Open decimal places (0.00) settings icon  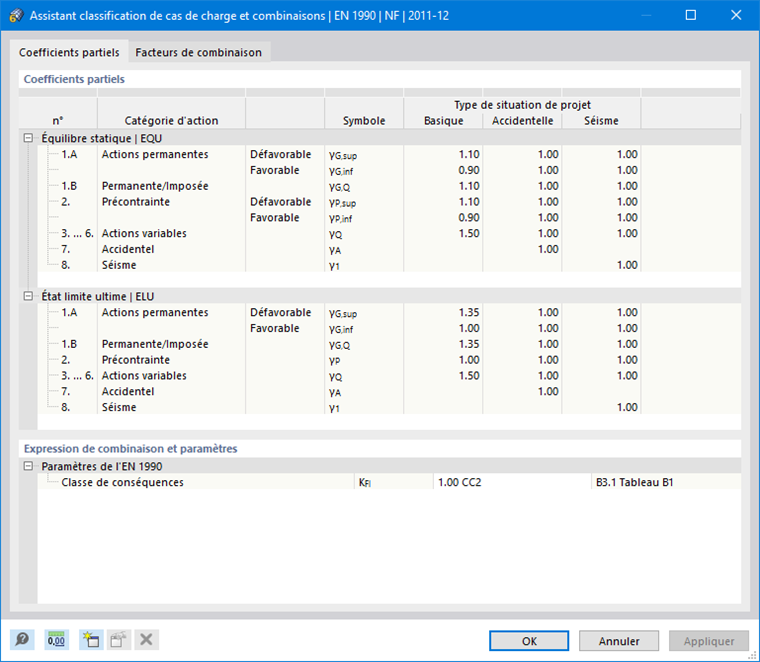click(x=56, y=640)
